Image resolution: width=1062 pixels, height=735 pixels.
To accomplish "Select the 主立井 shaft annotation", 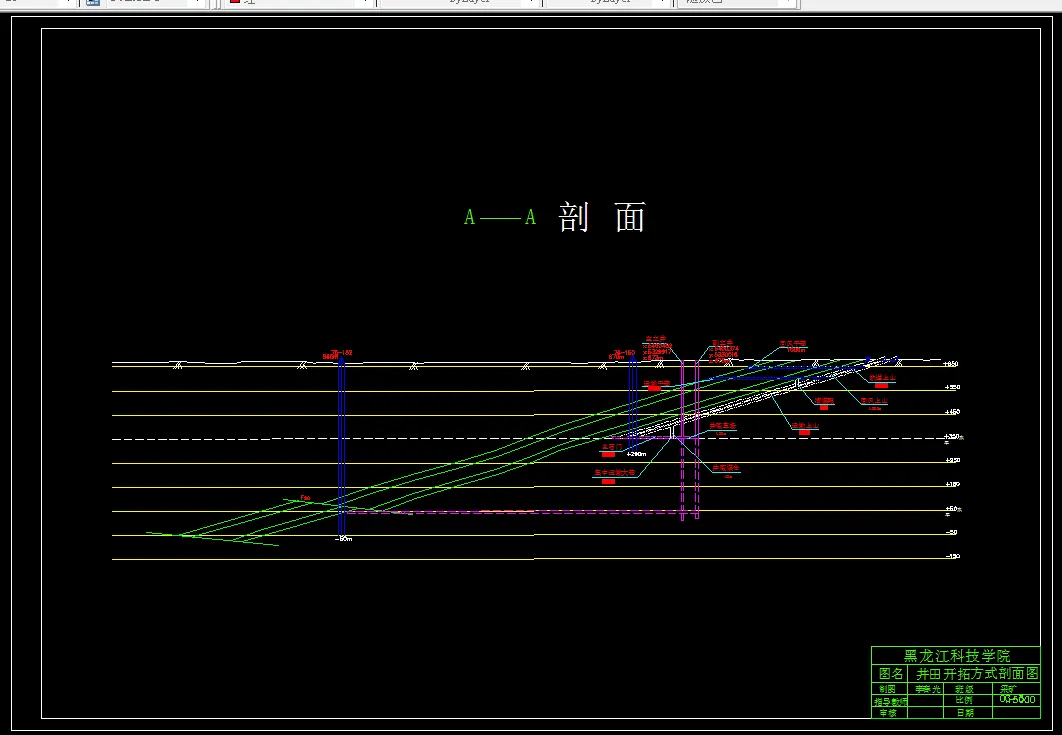I will point(656,339).
